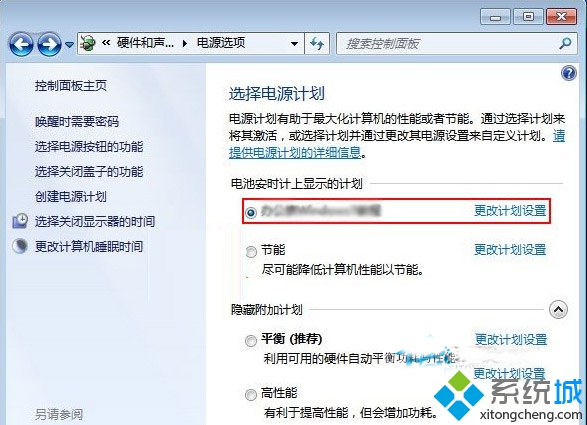Open recent pages dropdown beside Forward button
Image resolution: width=587 pixels, height=425 pixels.
69,45
